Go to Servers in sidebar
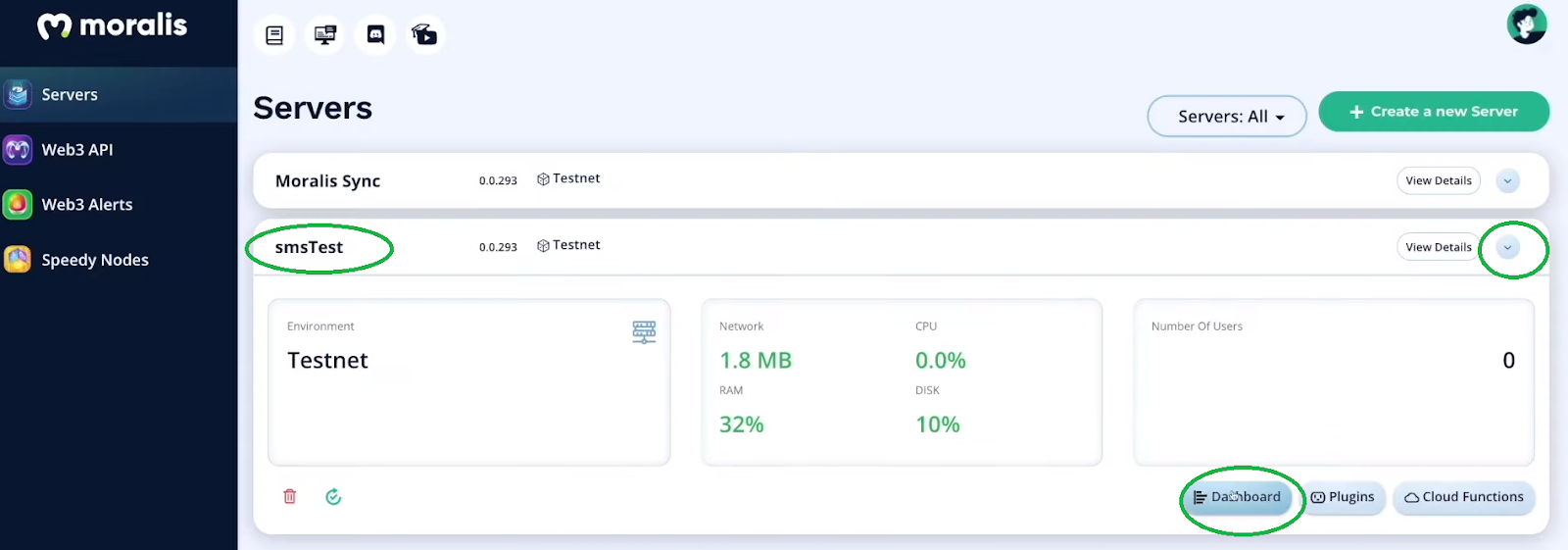Screen dimensions: 1568x550 [119, 94]
